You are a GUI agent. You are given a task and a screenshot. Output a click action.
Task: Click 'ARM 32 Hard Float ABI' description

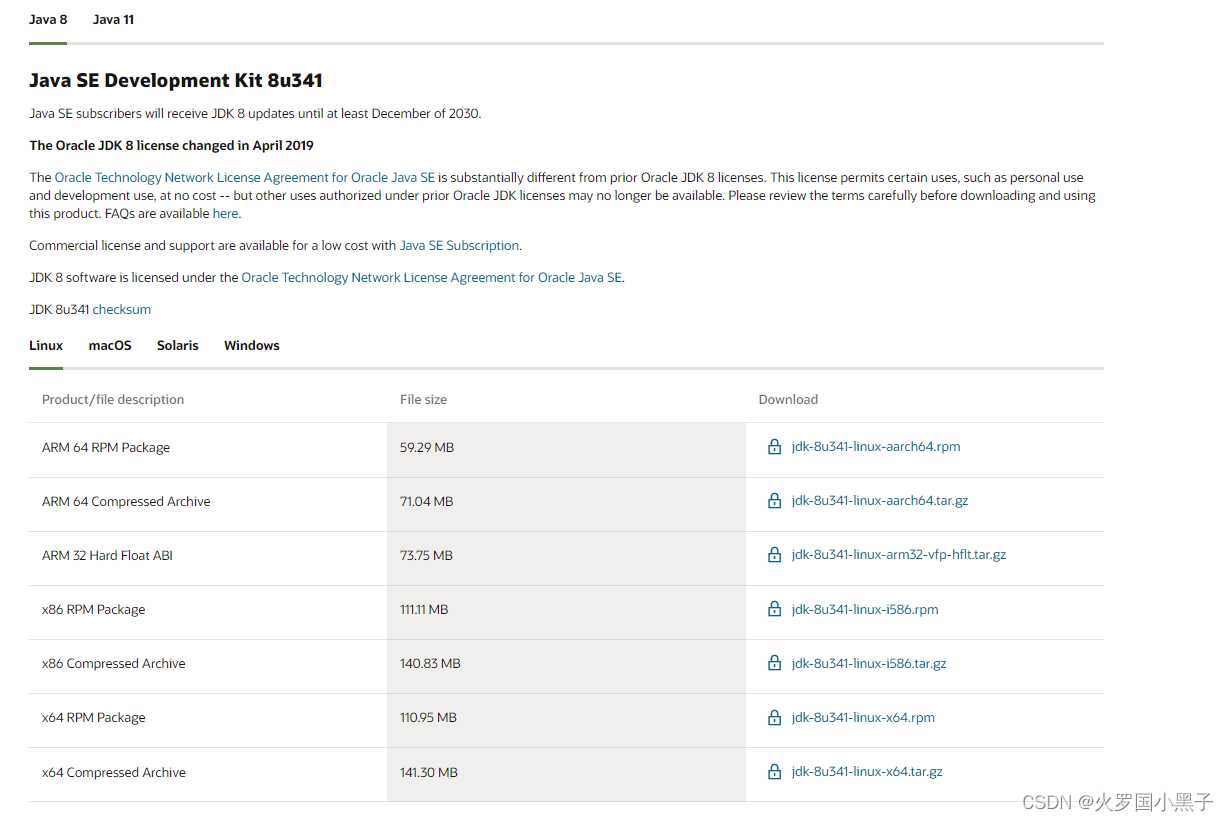coord(107,556)
